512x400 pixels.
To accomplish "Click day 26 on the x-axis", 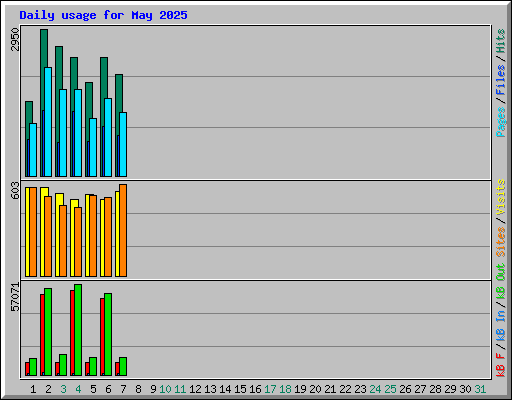I will [x=405, y=389].
